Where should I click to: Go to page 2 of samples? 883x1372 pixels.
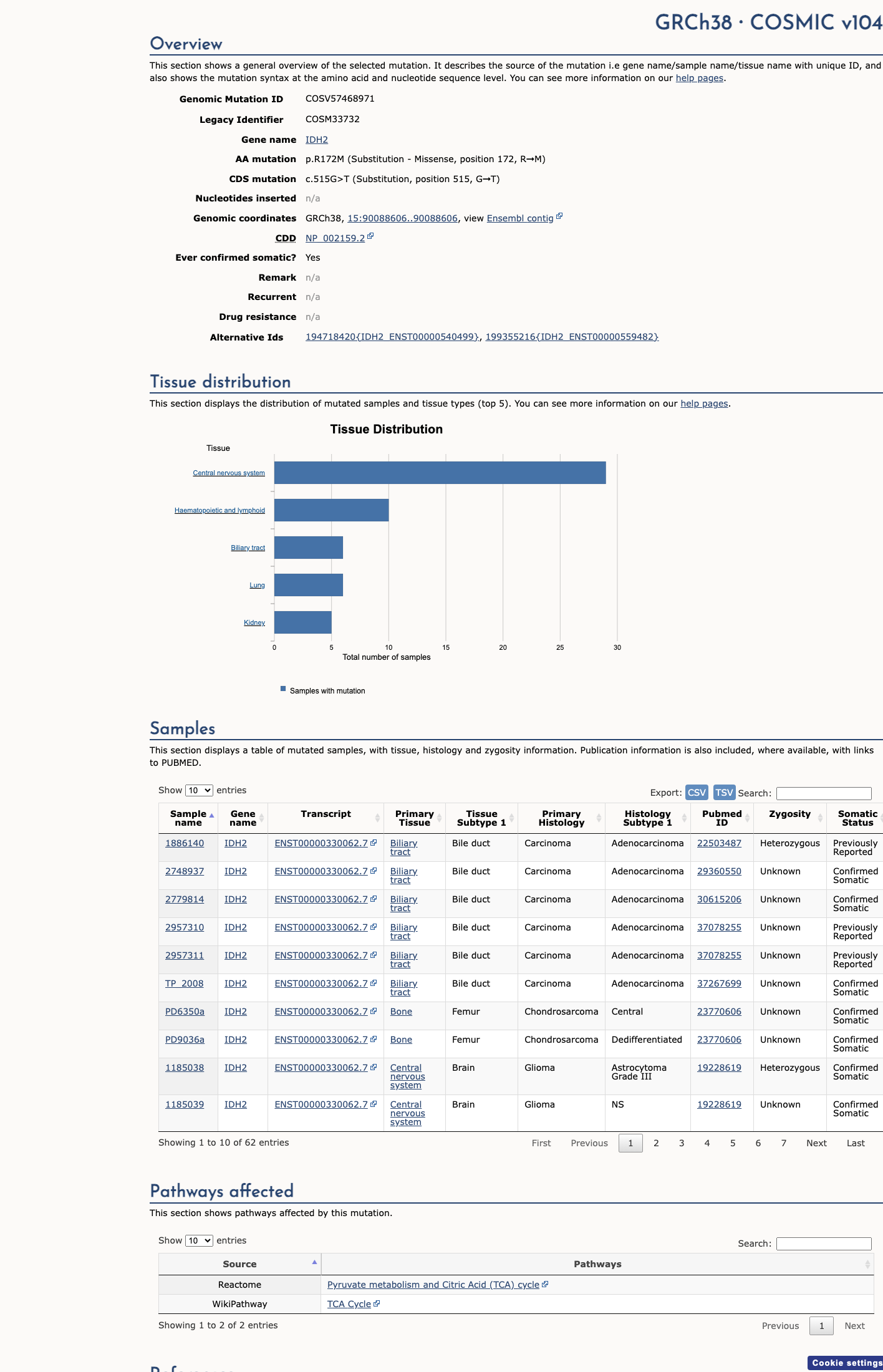click(656, 1143)
